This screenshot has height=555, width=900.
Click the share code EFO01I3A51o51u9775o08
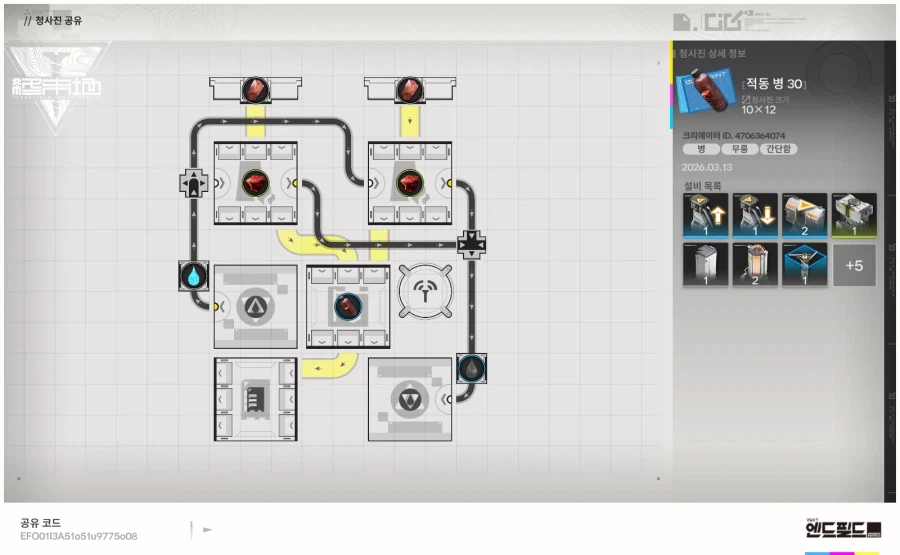(79, 537)
